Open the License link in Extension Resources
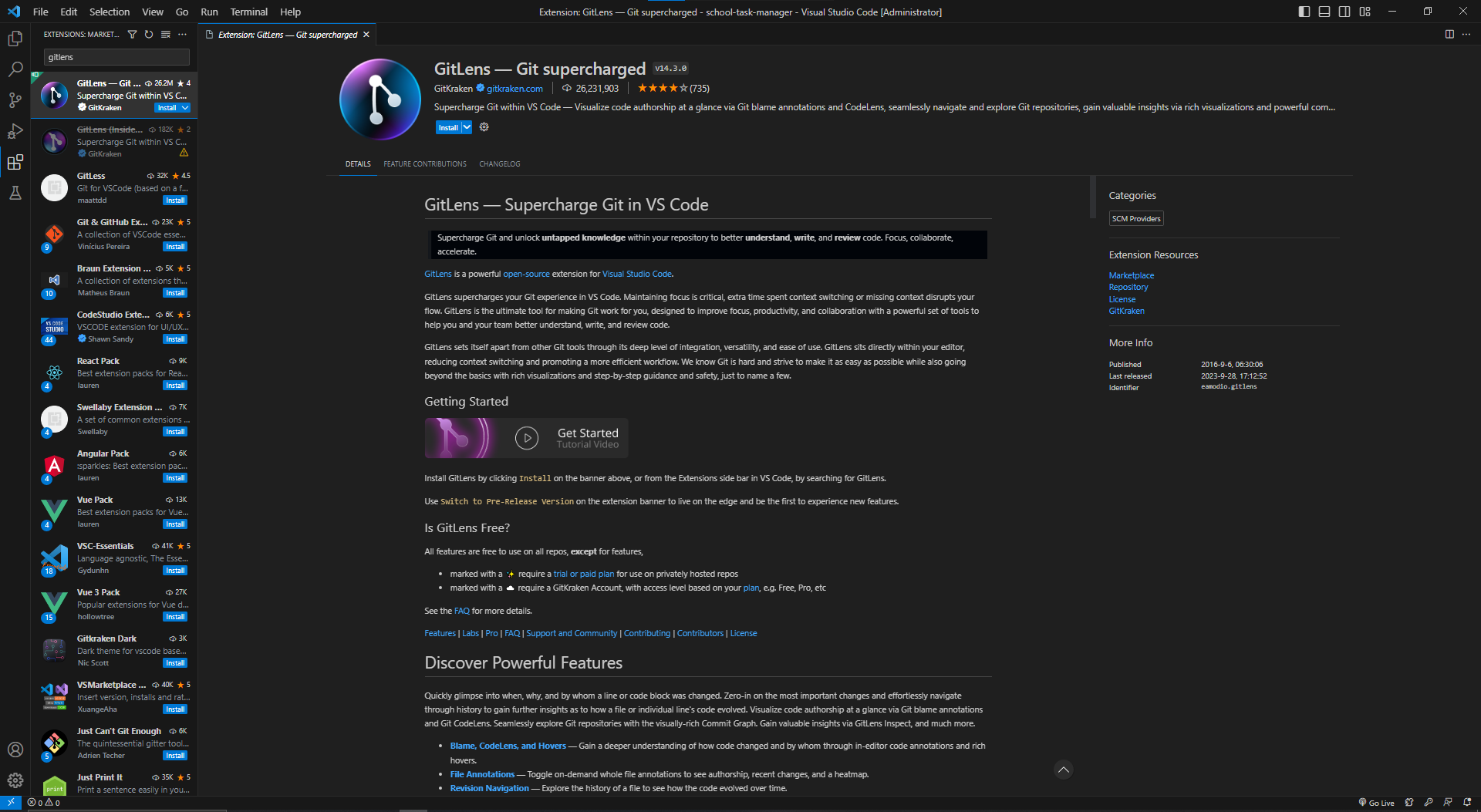Viewport: 1481px width, 812px height. 1122,299
